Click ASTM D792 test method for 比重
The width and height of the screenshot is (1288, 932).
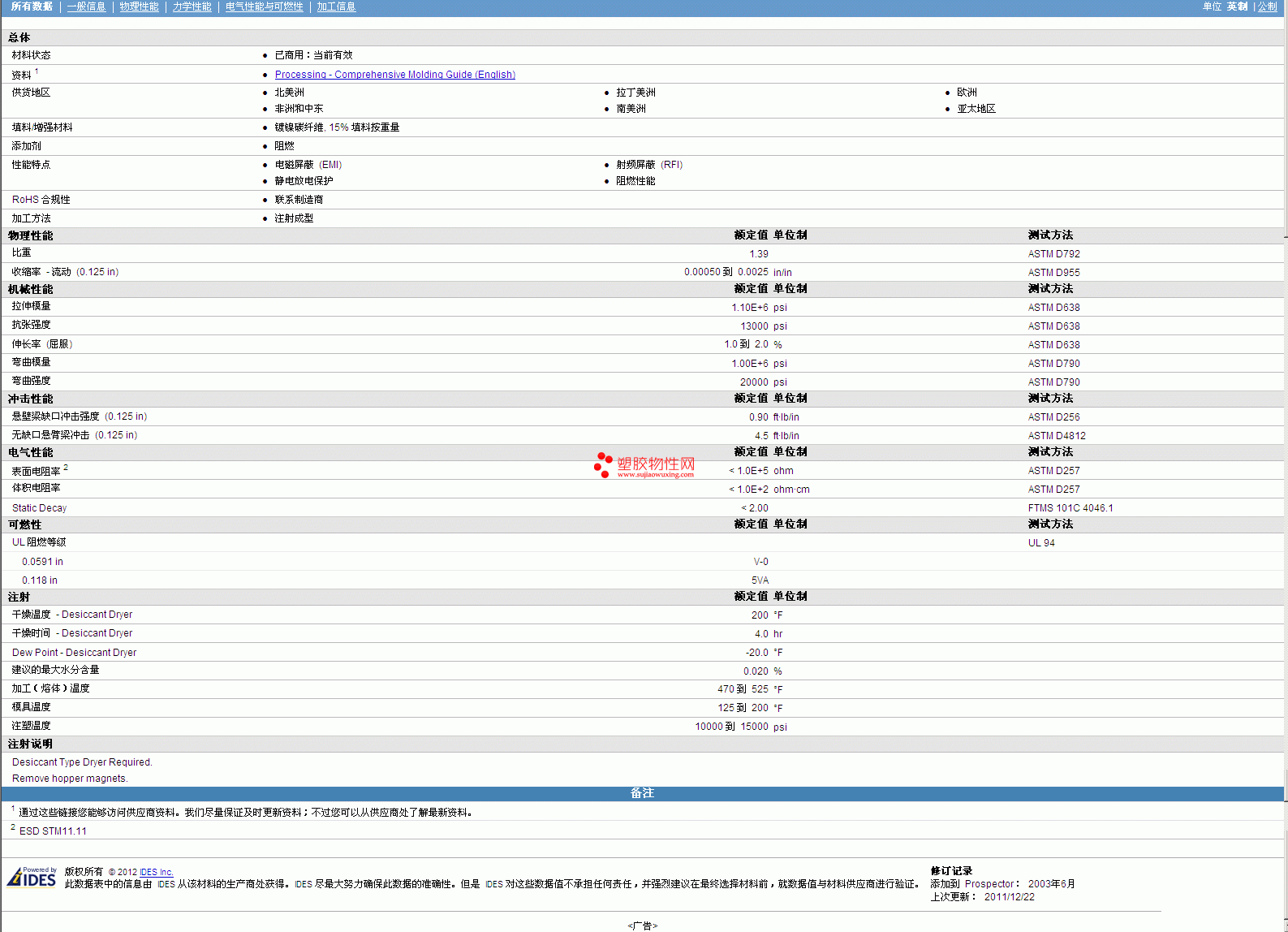1053,254
